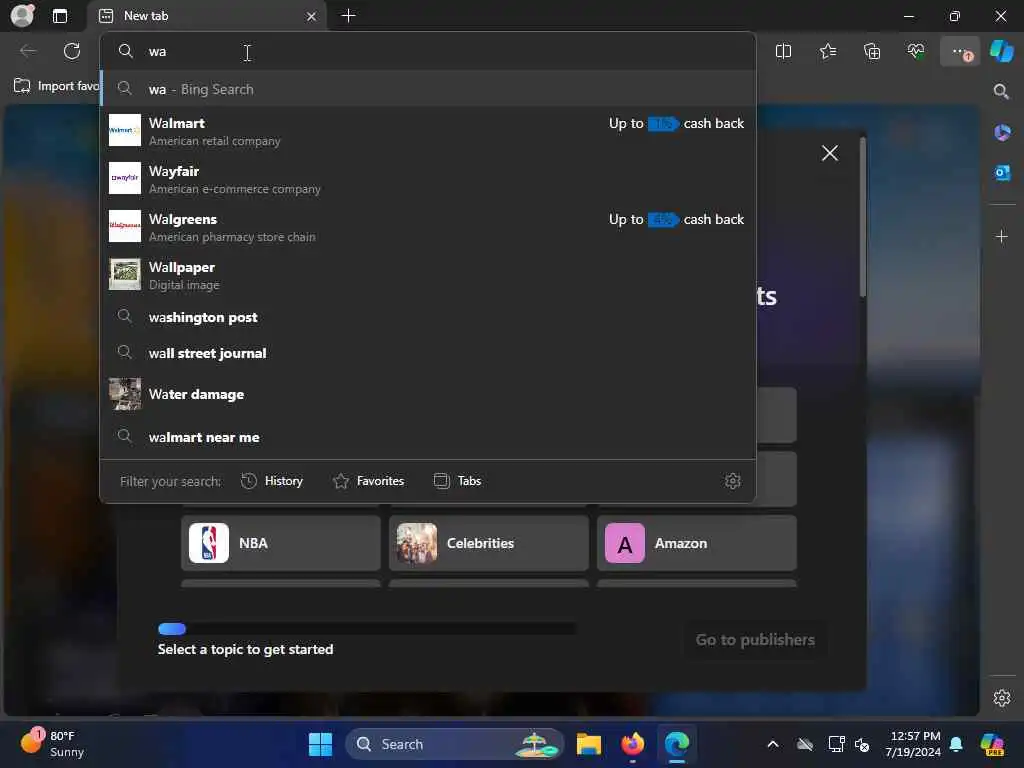Open the profile avatar icon
This screenshot has width=1024, height=768.
[x=22, y=16]
